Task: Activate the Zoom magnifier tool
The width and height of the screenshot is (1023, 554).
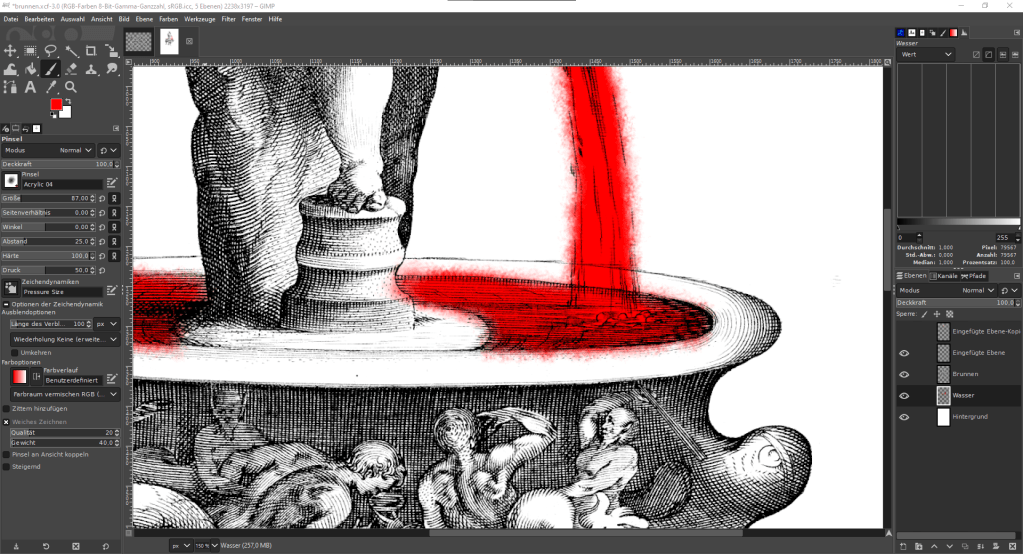Action: pos(71,87)
